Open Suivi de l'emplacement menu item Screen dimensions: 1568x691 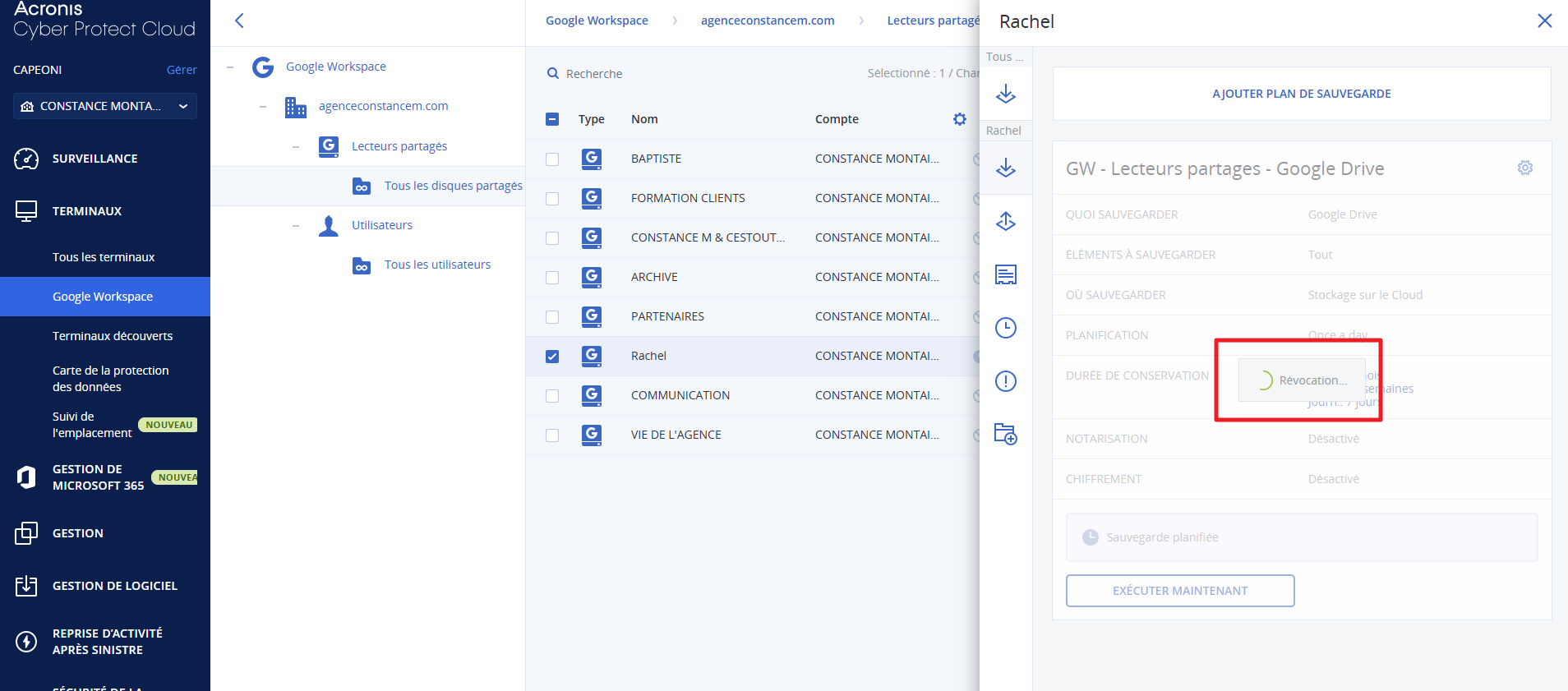click(x=92, y=425)
